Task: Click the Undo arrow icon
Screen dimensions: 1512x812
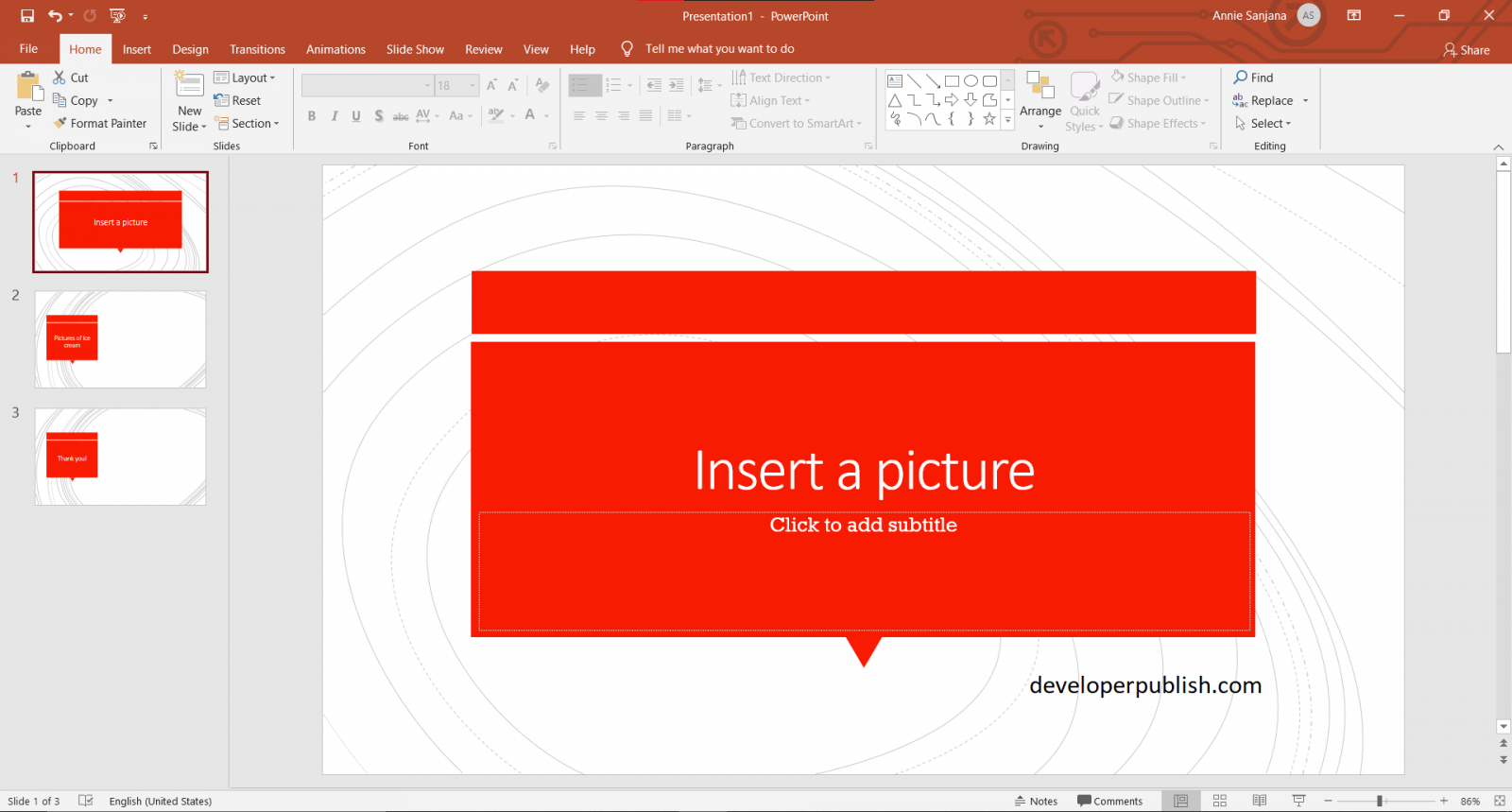Action: [55, 16]
